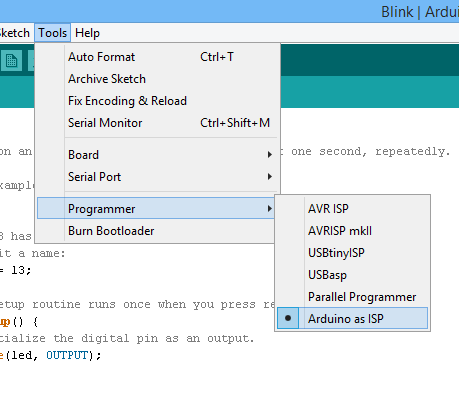Expand the Programmer submenu
Viewport: 459px width, 397px height.
click(156, 208)
